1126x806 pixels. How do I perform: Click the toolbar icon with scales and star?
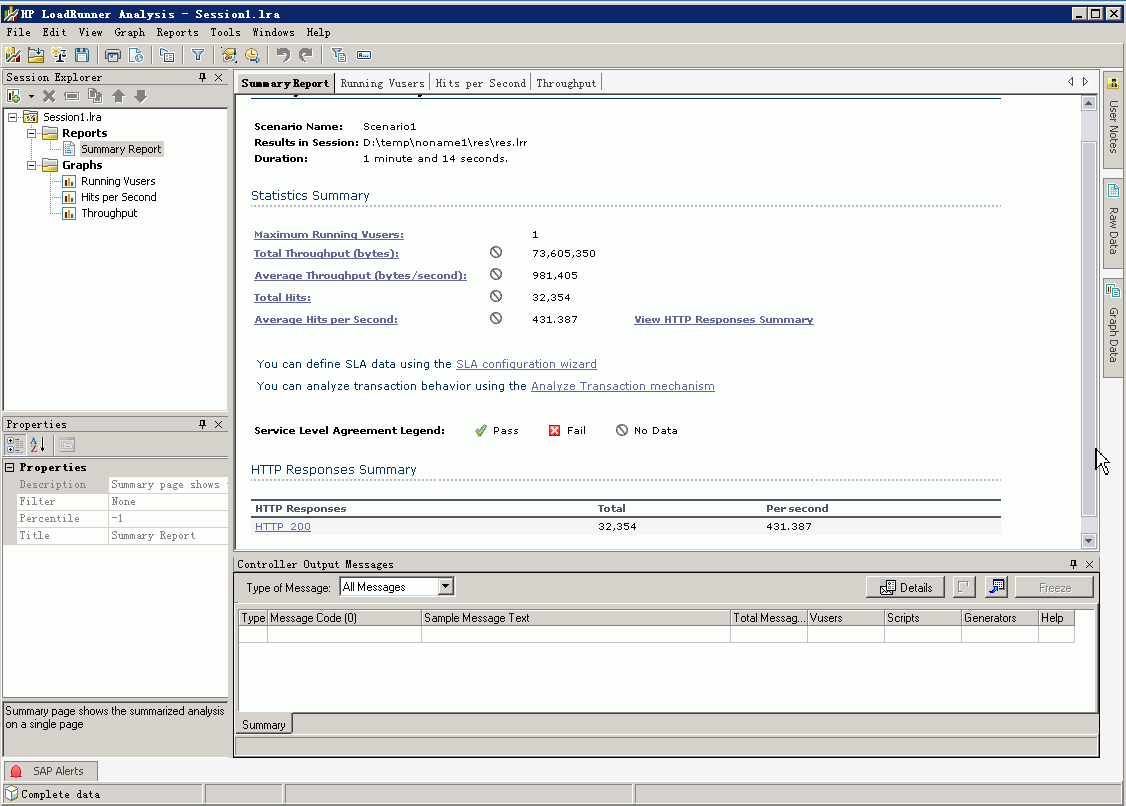[59, 55]
